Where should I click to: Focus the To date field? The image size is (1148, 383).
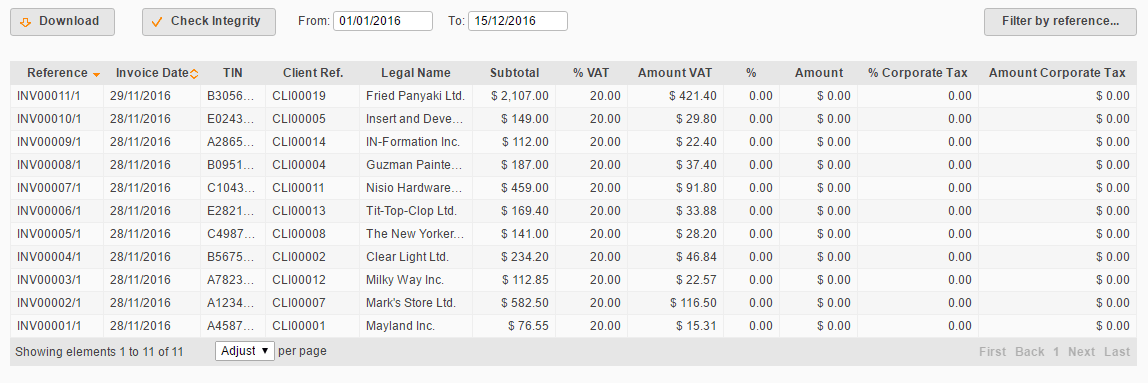(x=518, y=21)
